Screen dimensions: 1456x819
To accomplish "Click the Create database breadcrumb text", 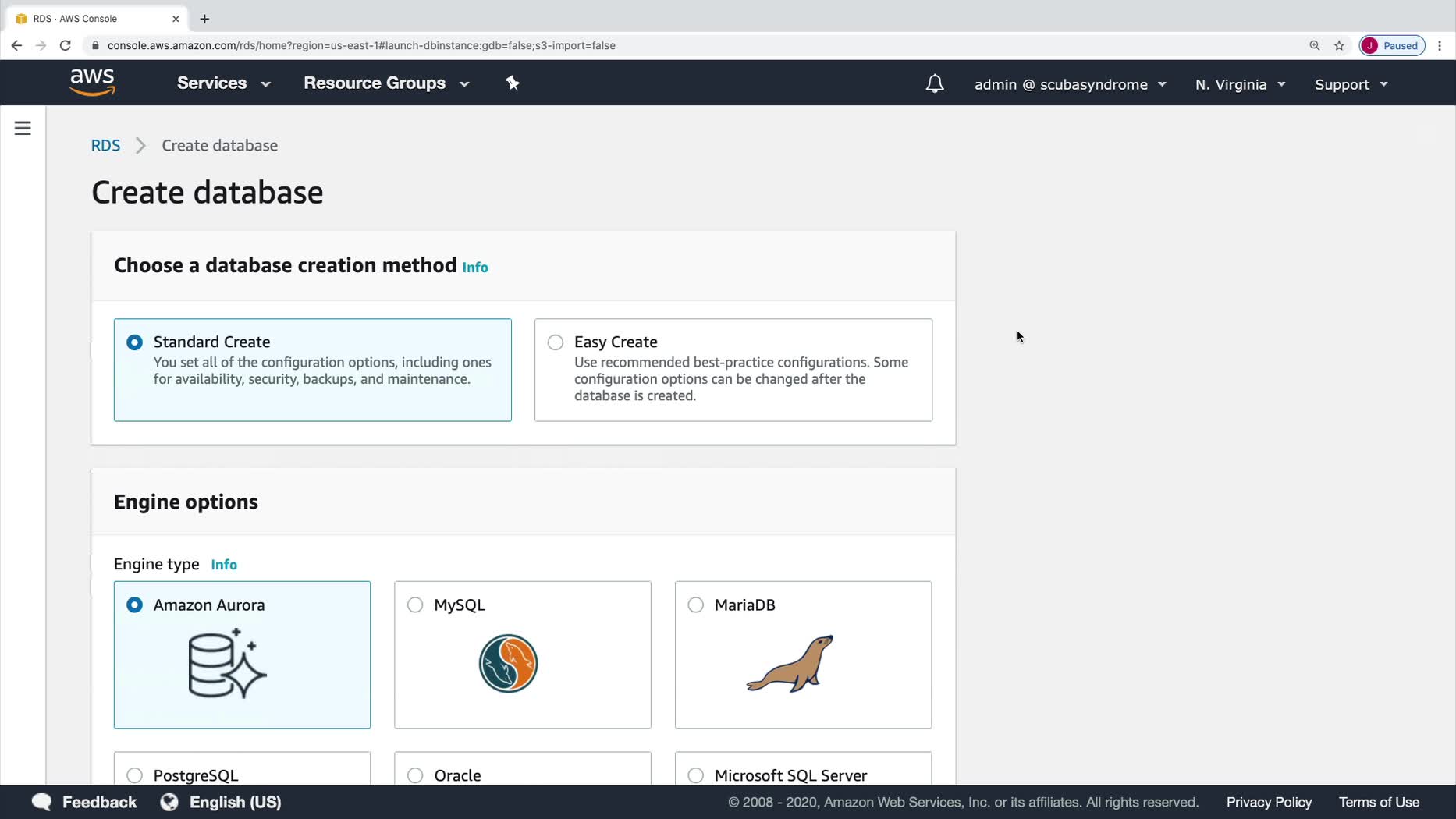I will (219, 146).
